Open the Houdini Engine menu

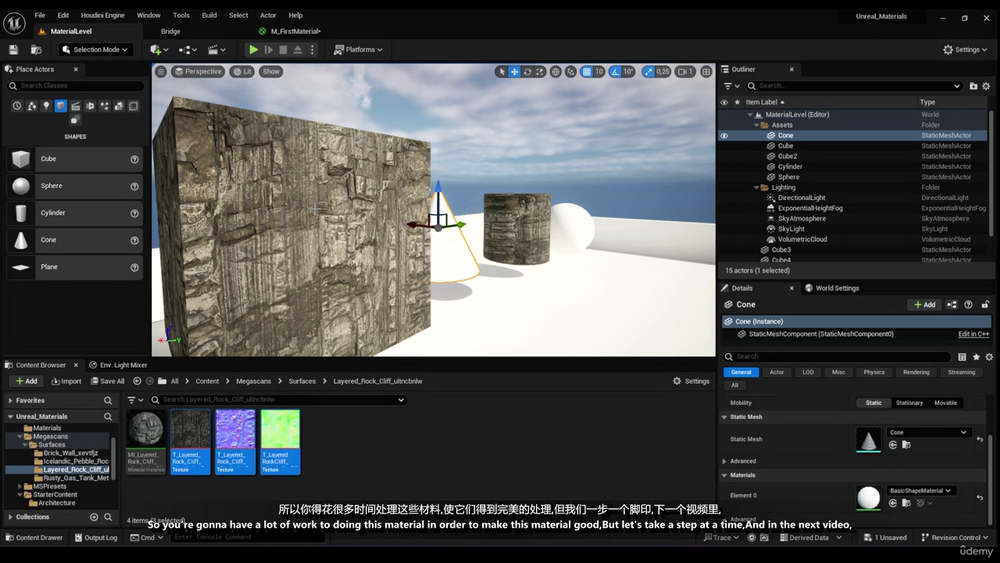(102, 15)
